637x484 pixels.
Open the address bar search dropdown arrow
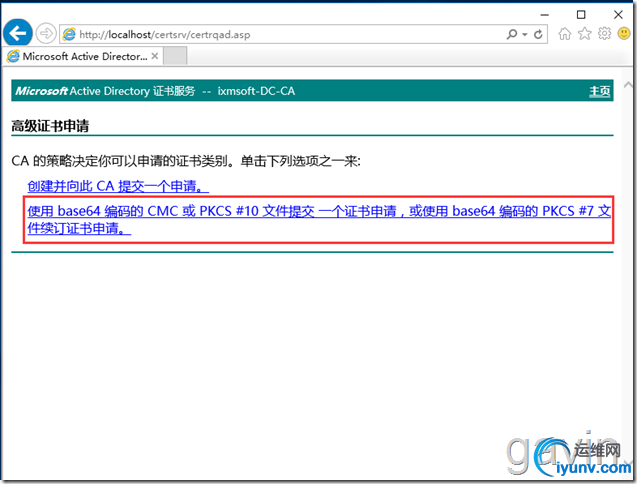coord(524,35)
